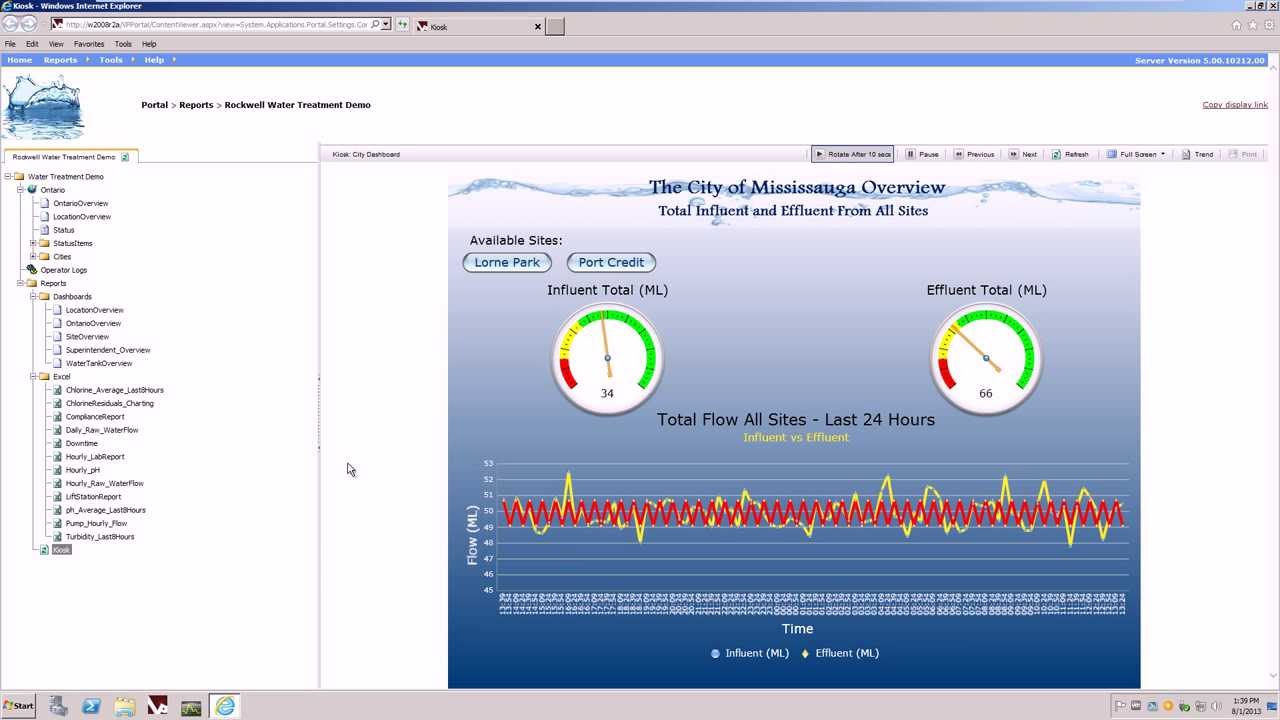Open Windows Explorer folder from taskbar
This screenshot has height=720, width=1280.
tap(125, 706)
